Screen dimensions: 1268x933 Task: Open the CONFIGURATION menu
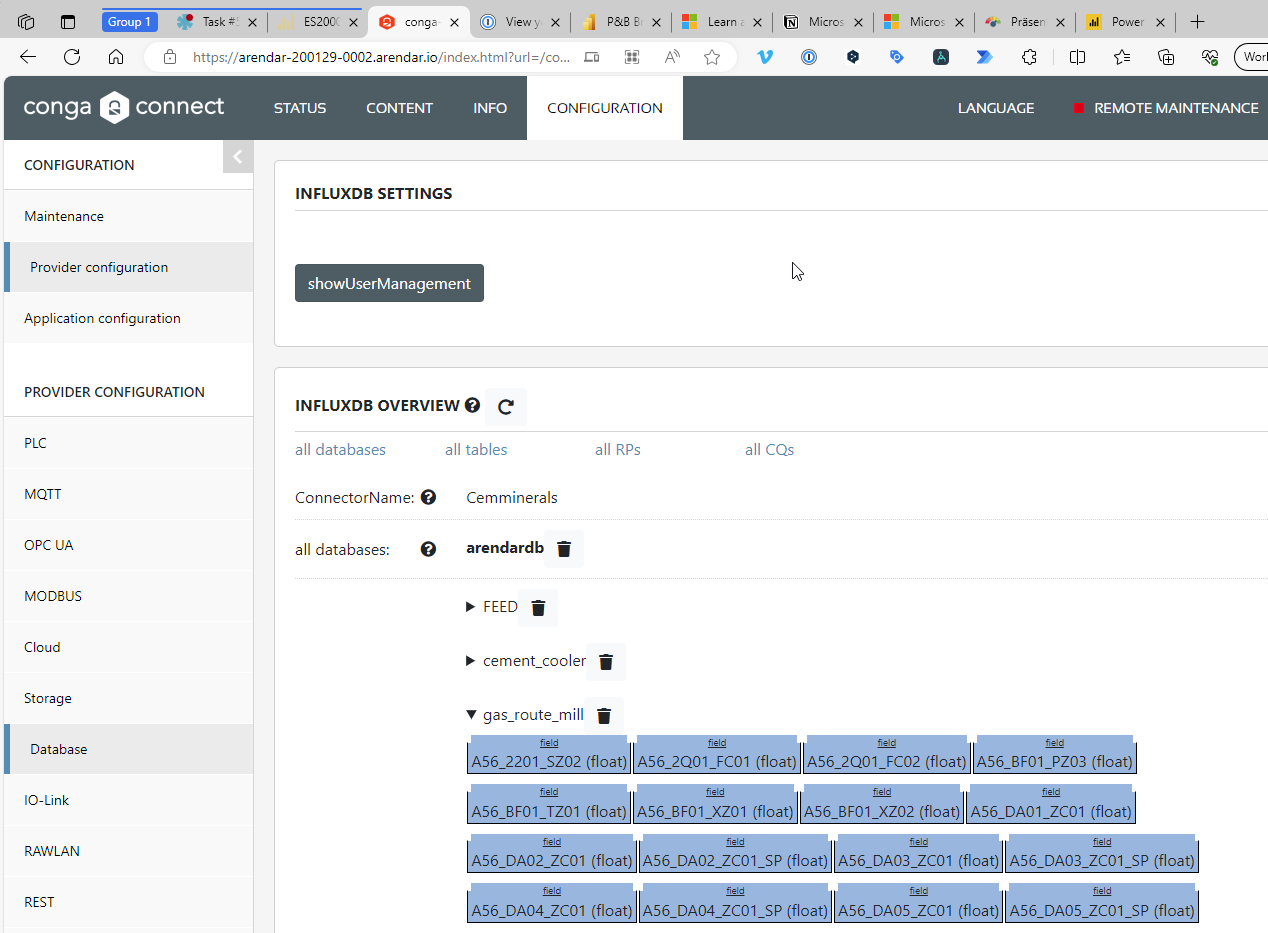pos(605,108)
